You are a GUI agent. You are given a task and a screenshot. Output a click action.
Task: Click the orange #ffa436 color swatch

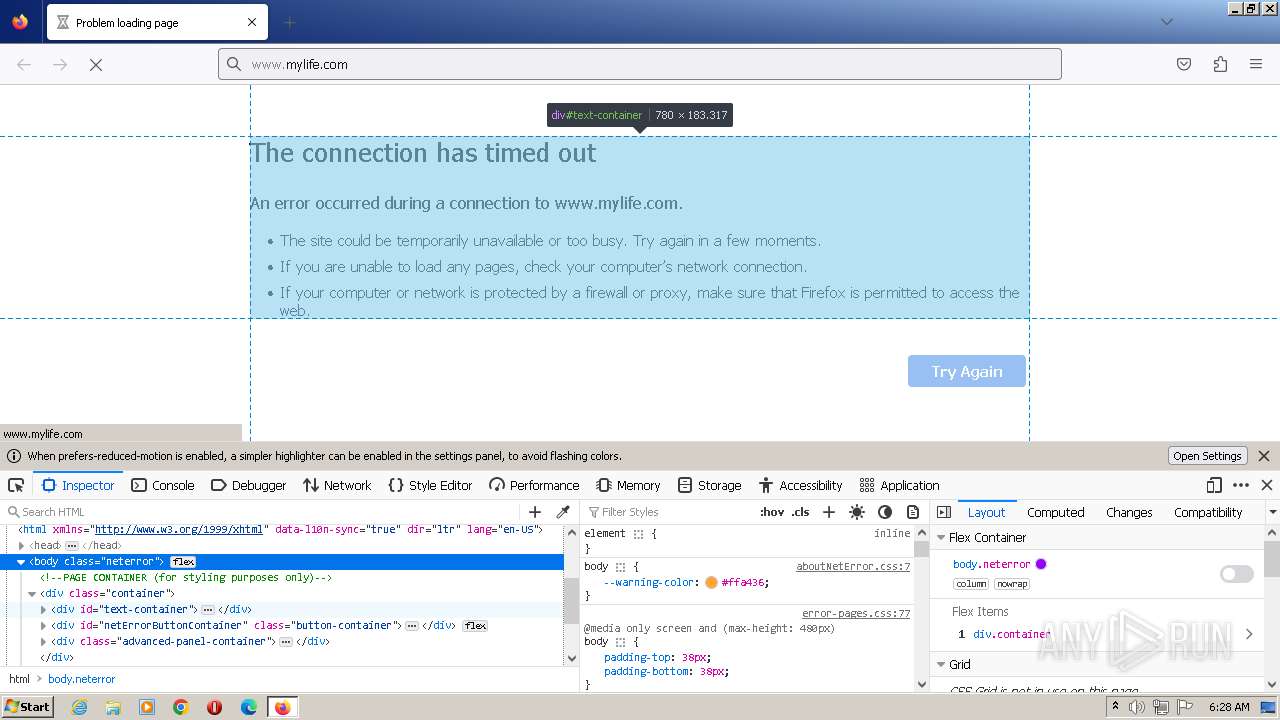click(x=711, y=582)
